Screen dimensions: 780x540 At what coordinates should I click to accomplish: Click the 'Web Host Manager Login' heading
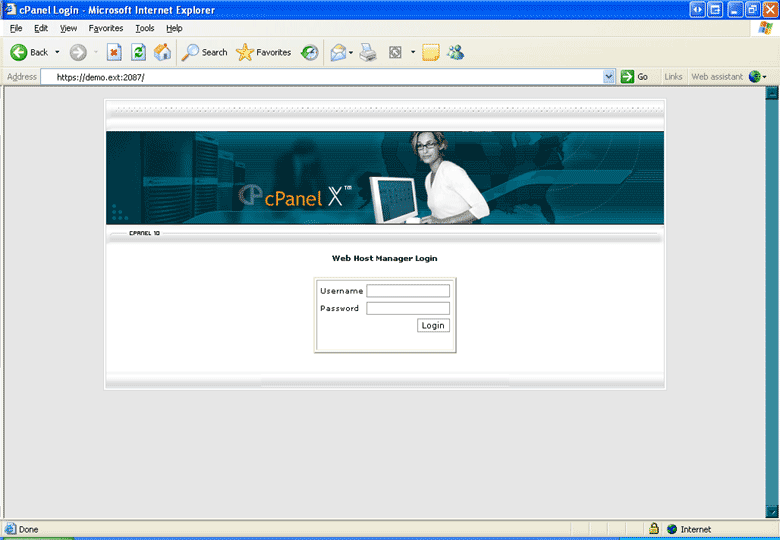click(x=385, y=258)
